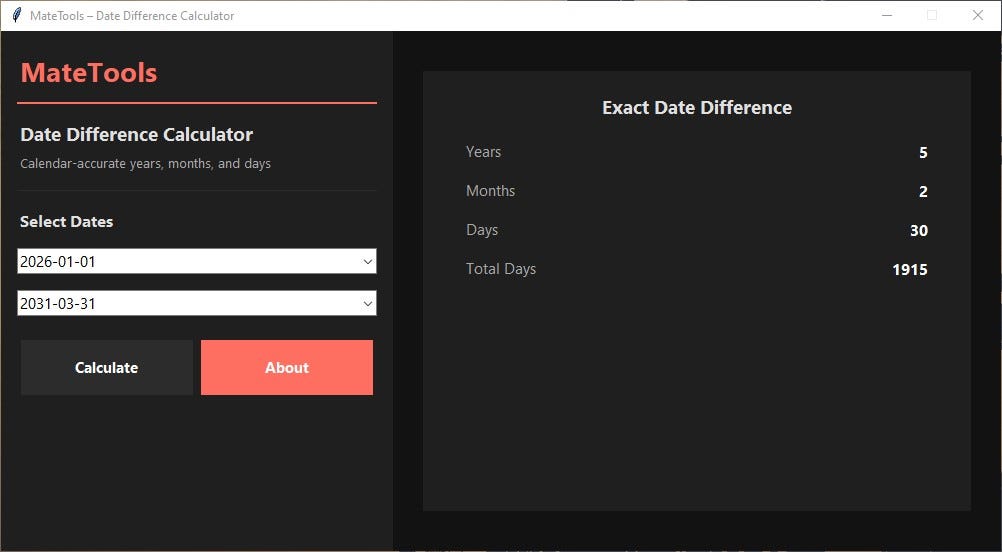The image size is (1002, 552).
Task: Select the 'Date Difference Calculator' heading
Action: pos(137,135)
